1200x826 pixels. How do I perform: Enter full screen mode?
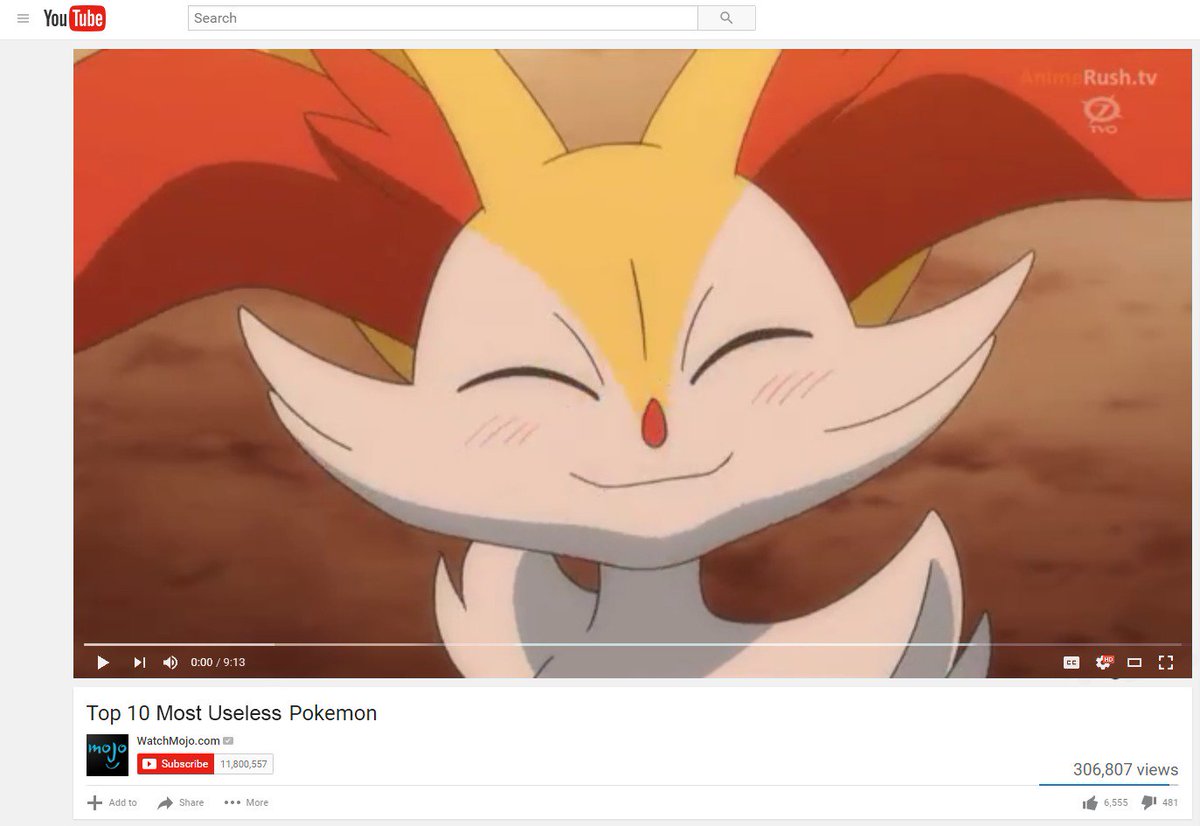pos(1165,662)
